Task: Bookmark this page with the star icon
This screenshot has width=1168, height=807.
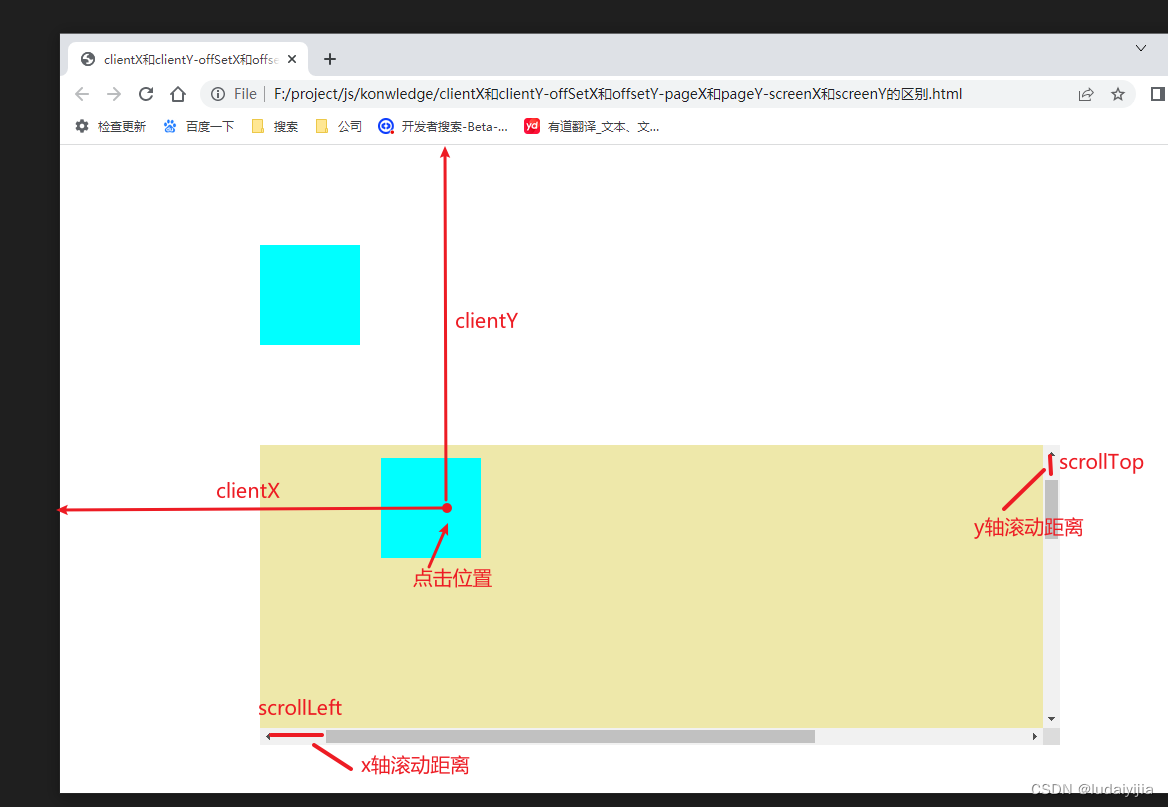Action: pyautogui.click(x=1117, y=93)
